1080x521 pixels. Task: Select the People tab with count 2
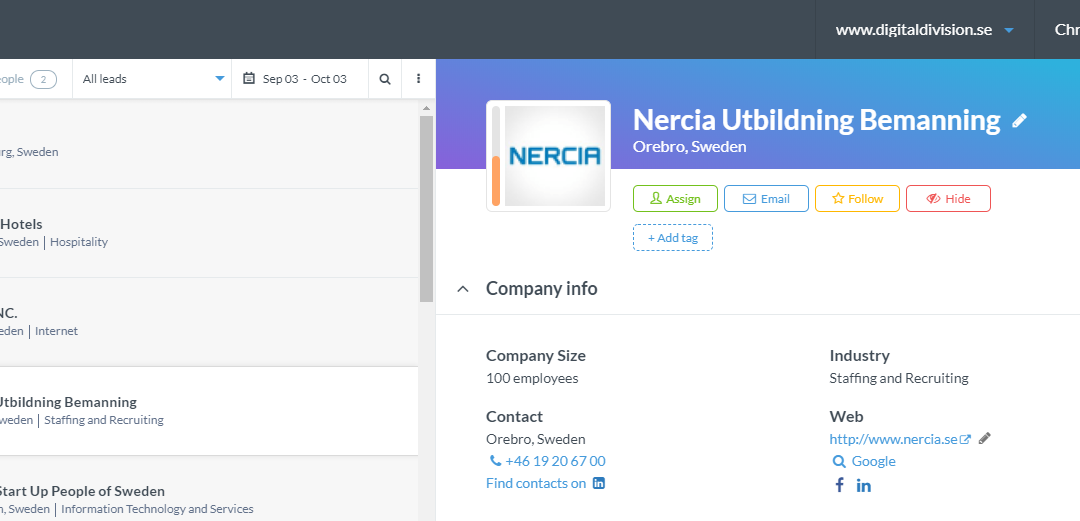coord(28,79)
